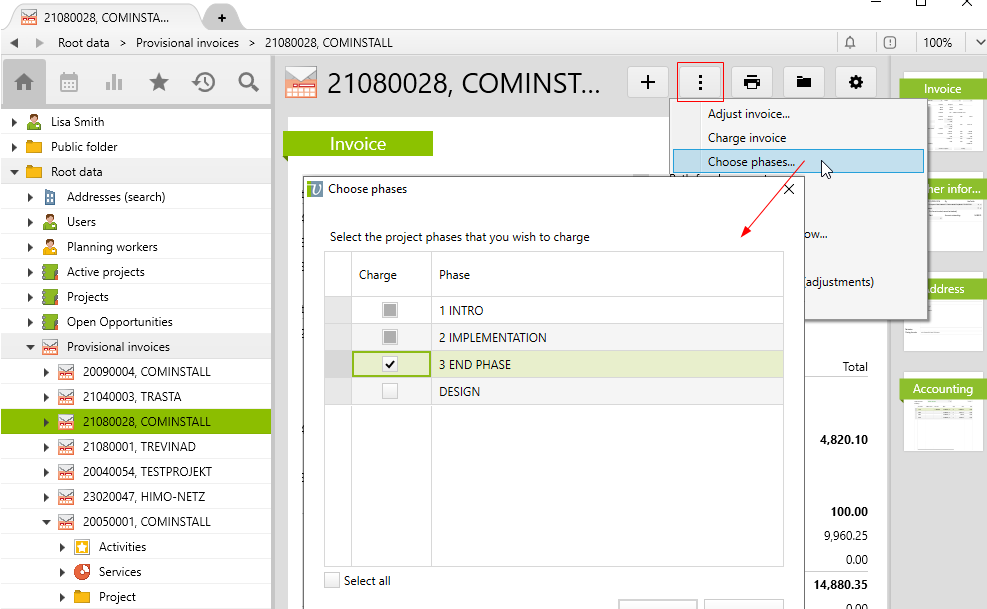
Task: Click the notification bell icon
Action: click(x=850, y=43)
